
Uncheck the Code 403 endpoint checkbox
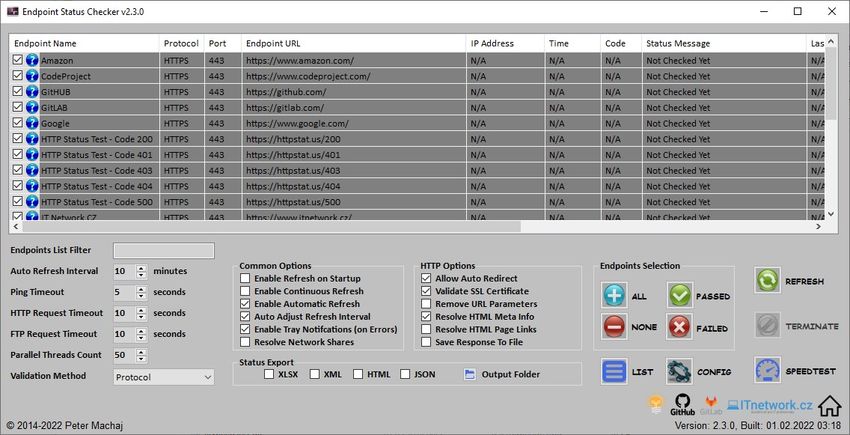tap(17, 170)
